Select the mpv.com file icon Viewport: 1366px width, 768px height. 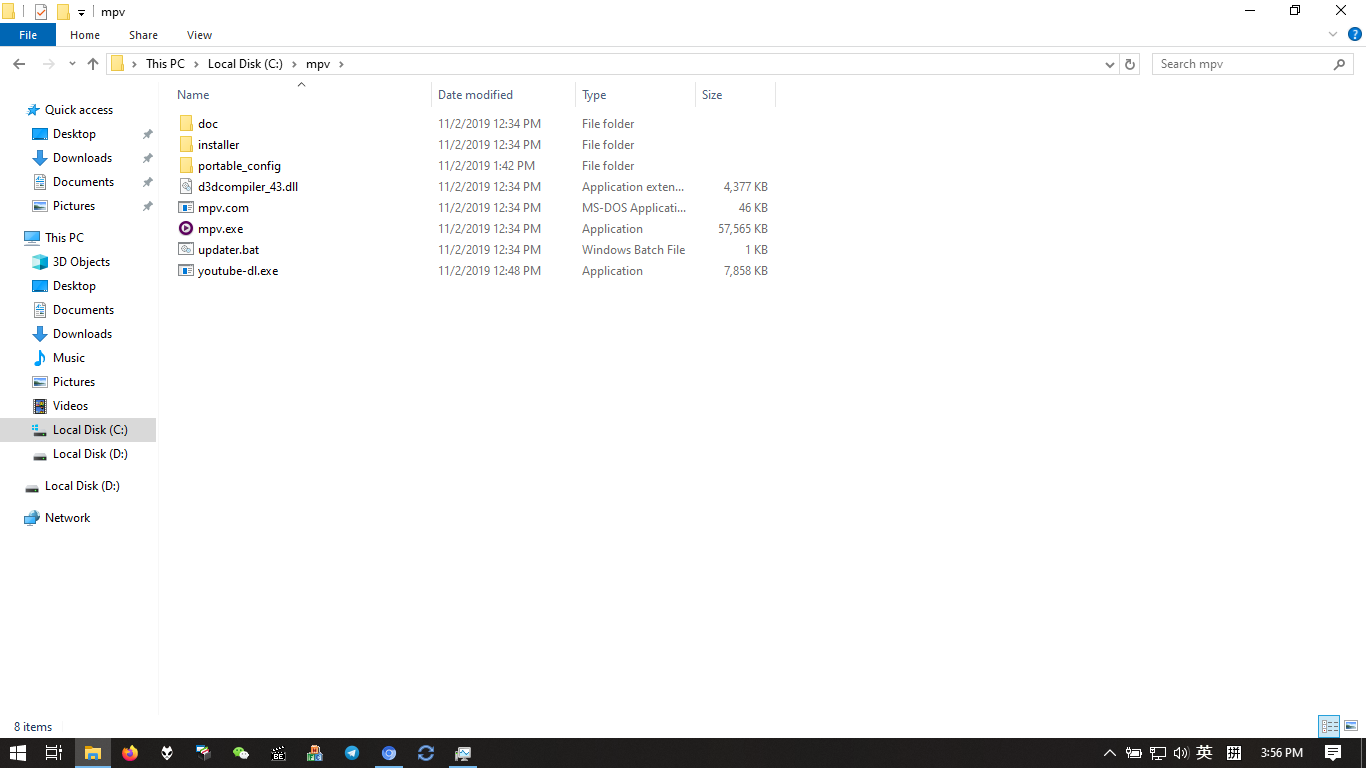(186, 208)
